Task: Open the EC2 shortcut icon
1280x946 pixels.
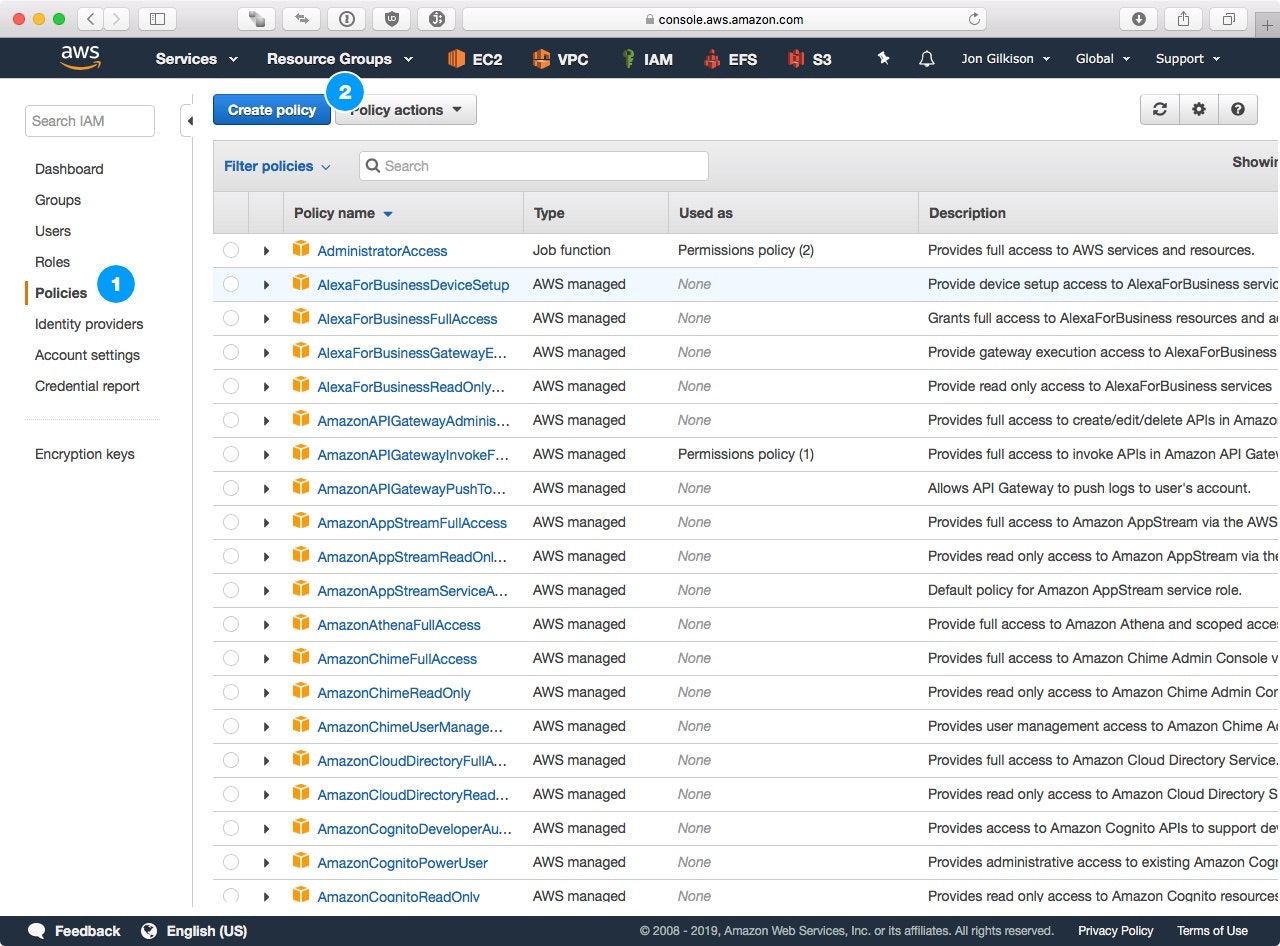Action: coord(457,59)
